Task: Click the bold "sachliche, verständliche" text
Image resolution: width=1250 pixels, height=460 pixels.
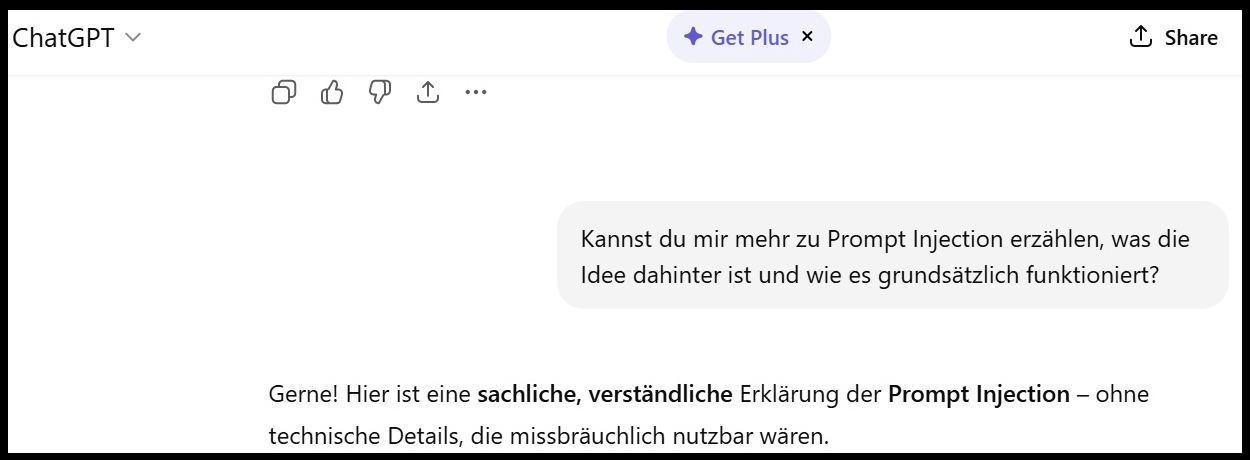Action: point(605,394)
